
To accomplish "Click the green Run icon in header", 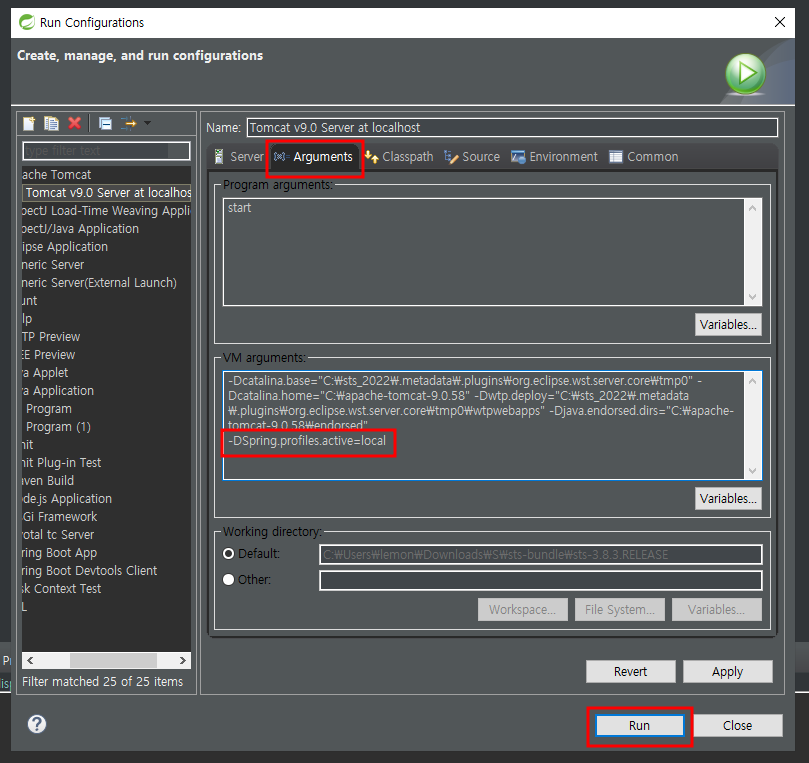I will click(746, 74).
